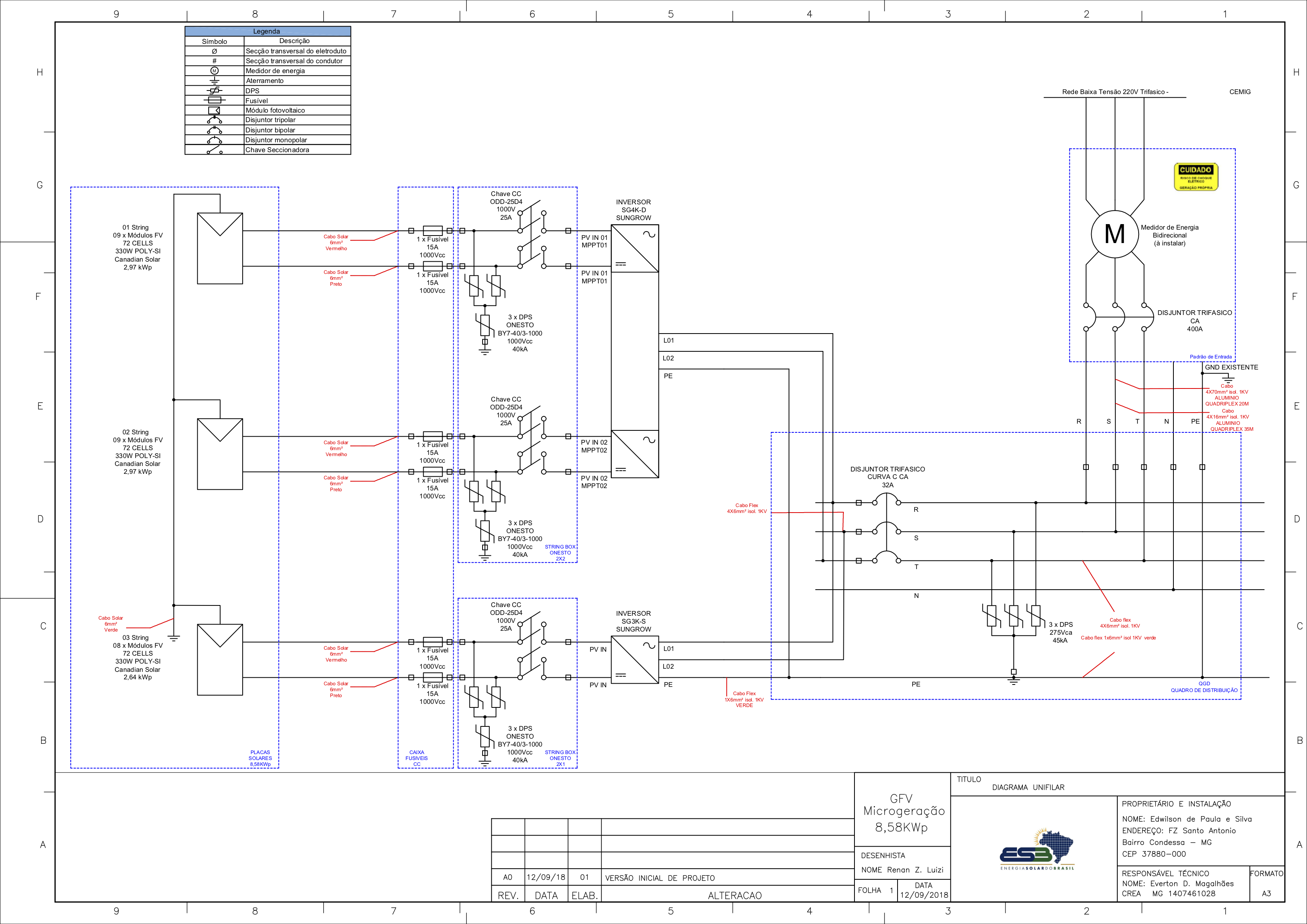Click the PLACAS SOLARES 8,58KWp label
1307x924 pixels.
click(260, 758)
